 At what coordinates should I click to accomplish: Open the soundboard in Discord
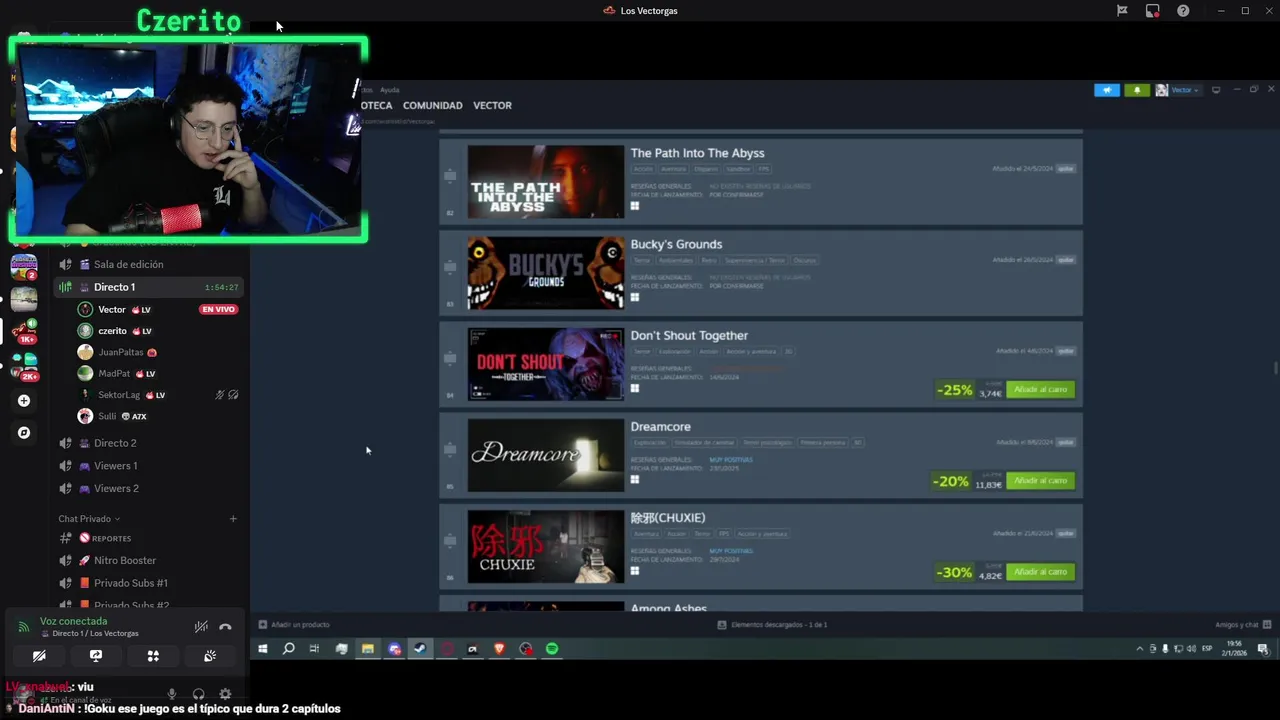(x=210, y=656)
